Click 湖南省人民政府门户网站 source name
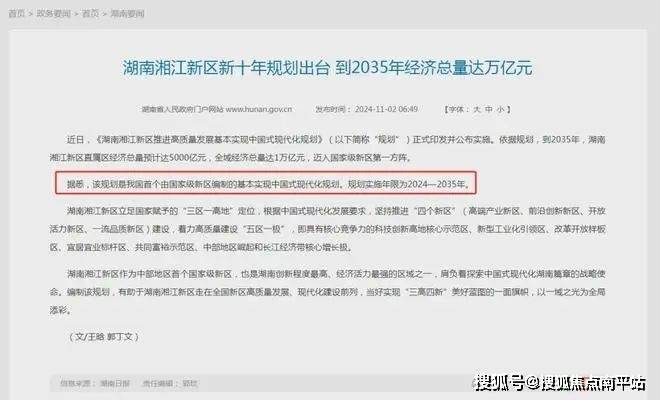Image resolution: width=660 pixels, height=400 pixels. tap(182, 109)
